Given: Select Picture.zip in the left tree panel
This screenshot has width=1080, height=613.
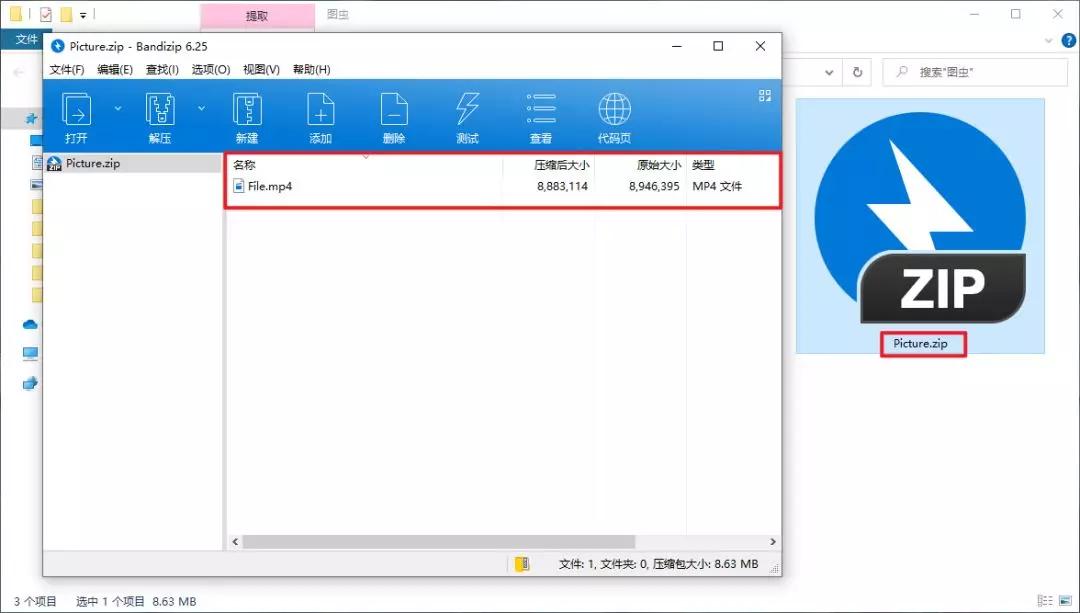Looking at the screenshot, I should click(x=92, y=163).
